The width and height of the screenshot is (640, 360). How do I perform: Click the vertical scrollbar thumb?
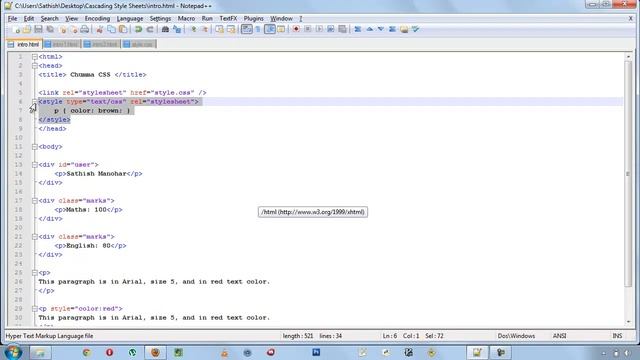coord(628,174)
